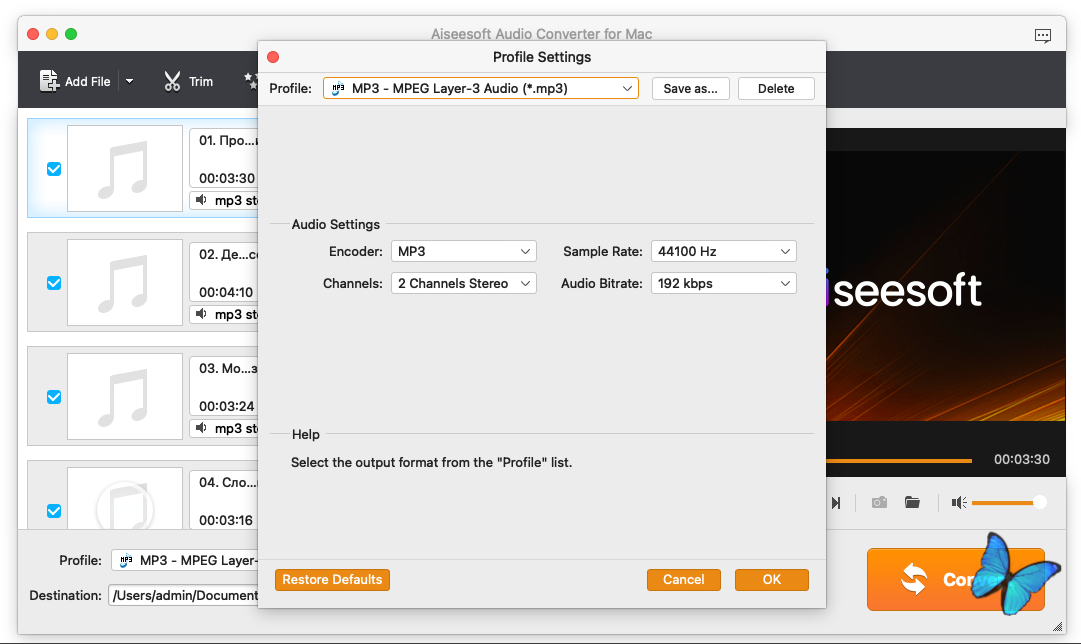
Task: Click Restore Defaults button
Action: [332, 580]
